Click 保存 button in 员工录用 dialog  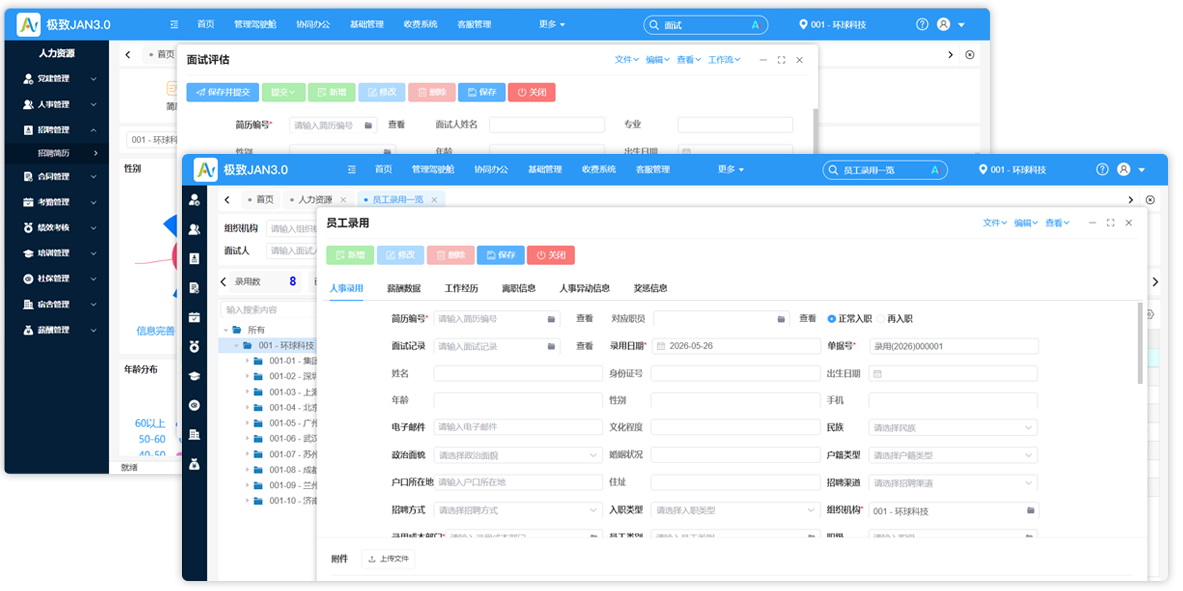point(501,255)
